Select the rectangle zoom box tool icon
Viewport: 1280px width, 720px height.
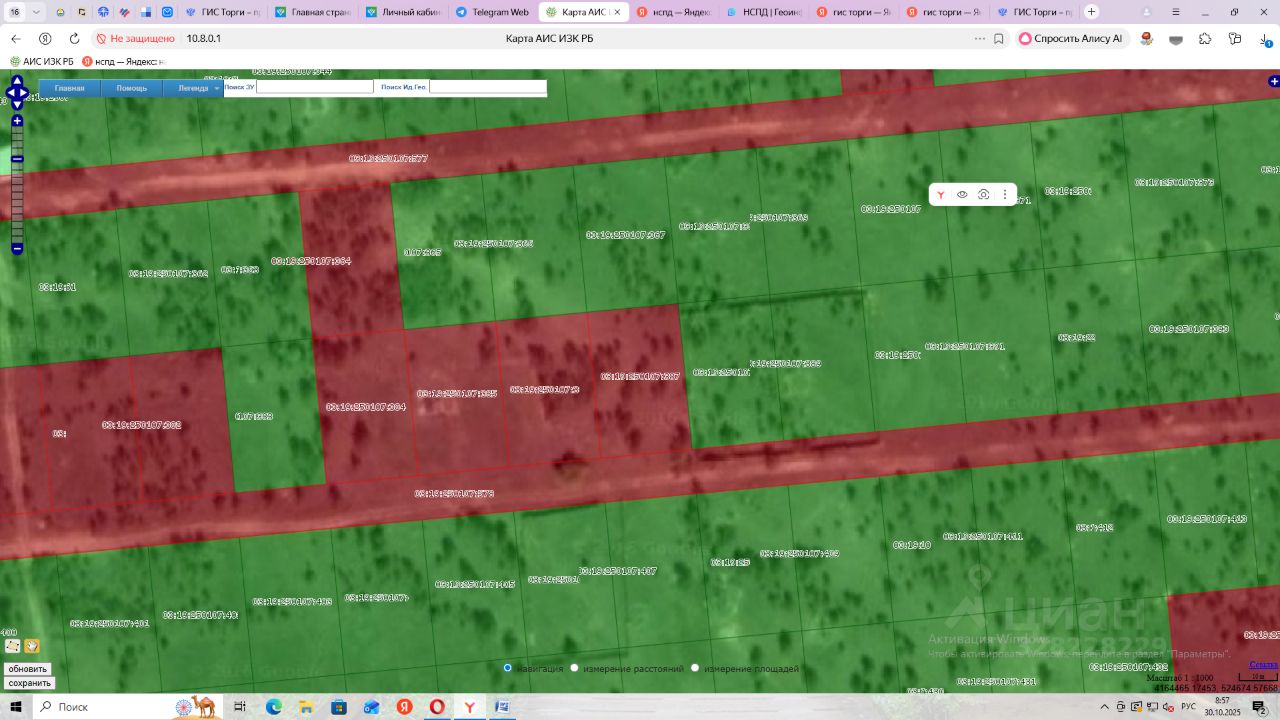(13, 646)
